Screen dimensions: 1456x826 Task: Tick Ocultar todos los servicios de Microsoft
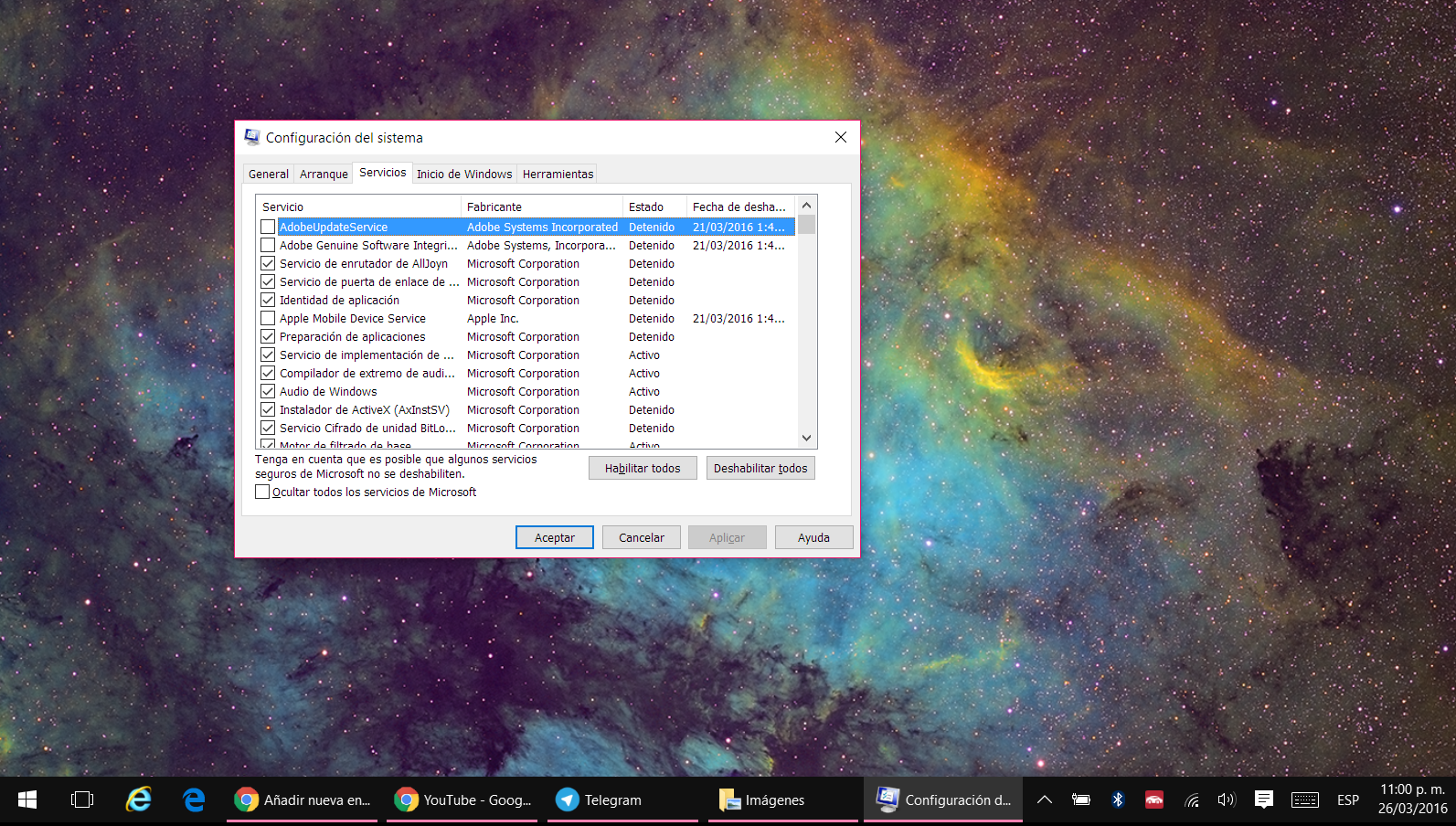[x=262, y=492]
